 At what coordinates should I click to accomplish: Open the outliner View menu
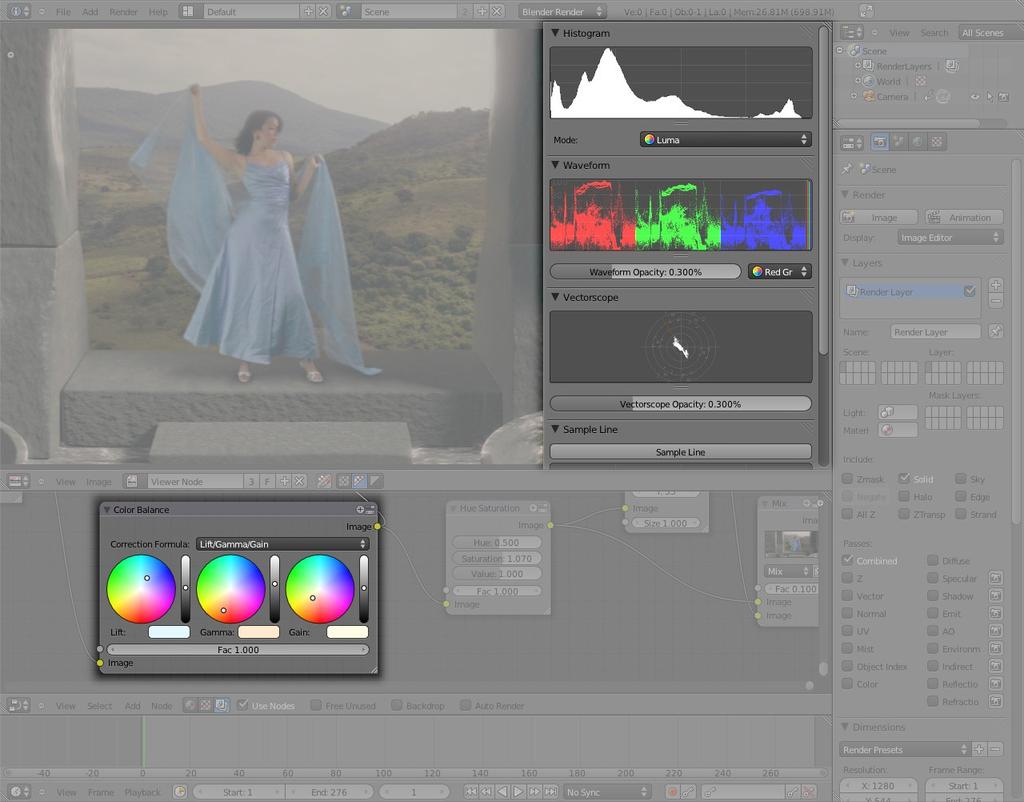tap(899, 33)
